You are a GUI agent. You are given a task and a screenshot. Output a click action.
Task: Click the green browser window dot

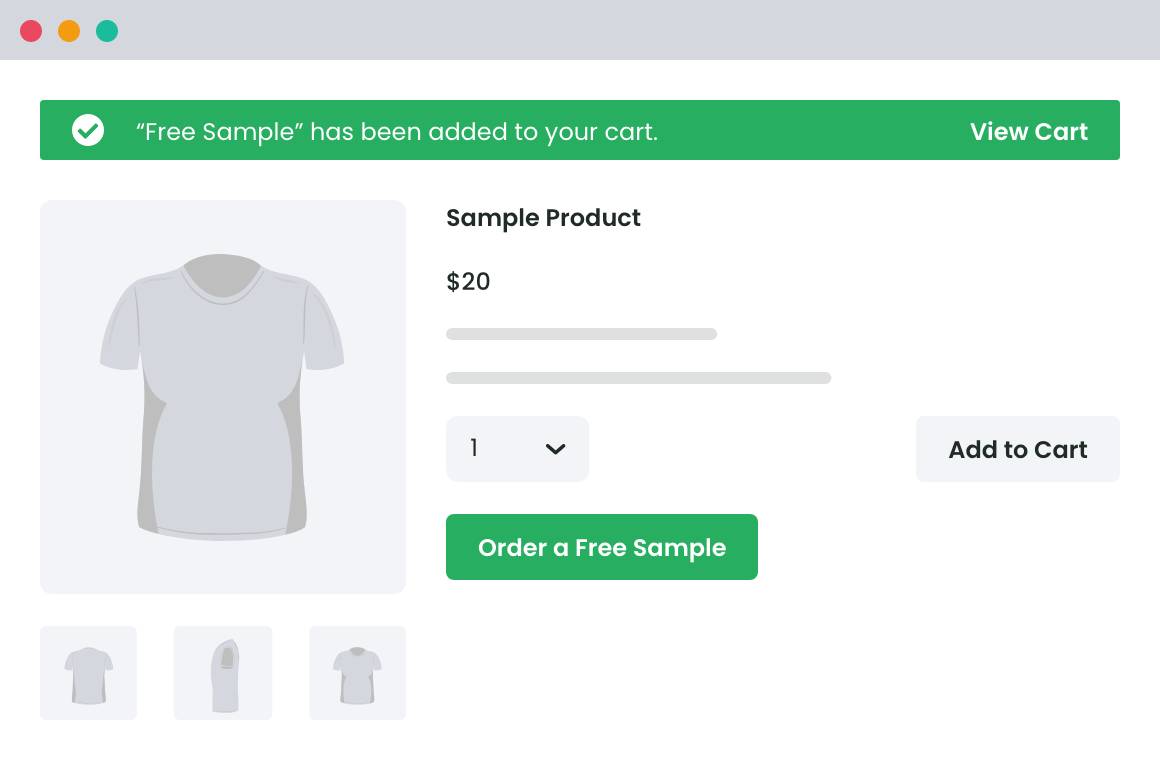coord(107,31)
